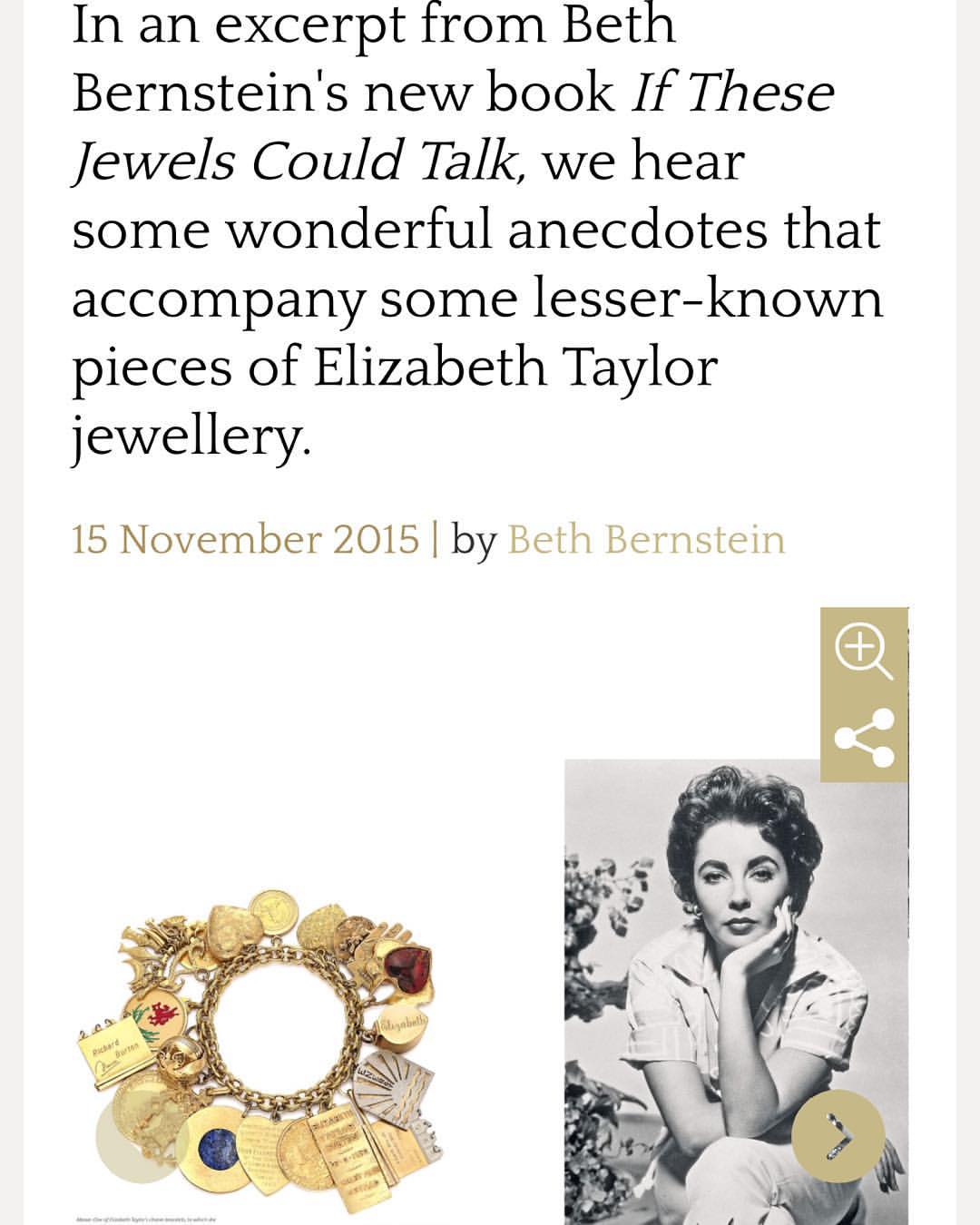This screenshot has height=1225, width=980.
Task: Click the italic title If These Jewels Could Talk
Action: tap(454, 127)
